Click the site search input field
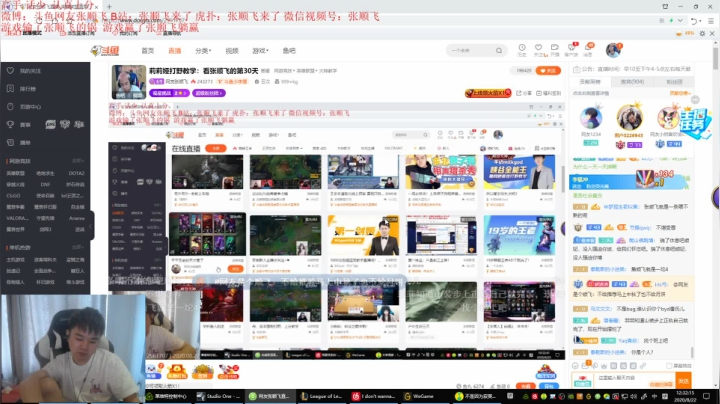The image size is (720, 404). [471, 50]
